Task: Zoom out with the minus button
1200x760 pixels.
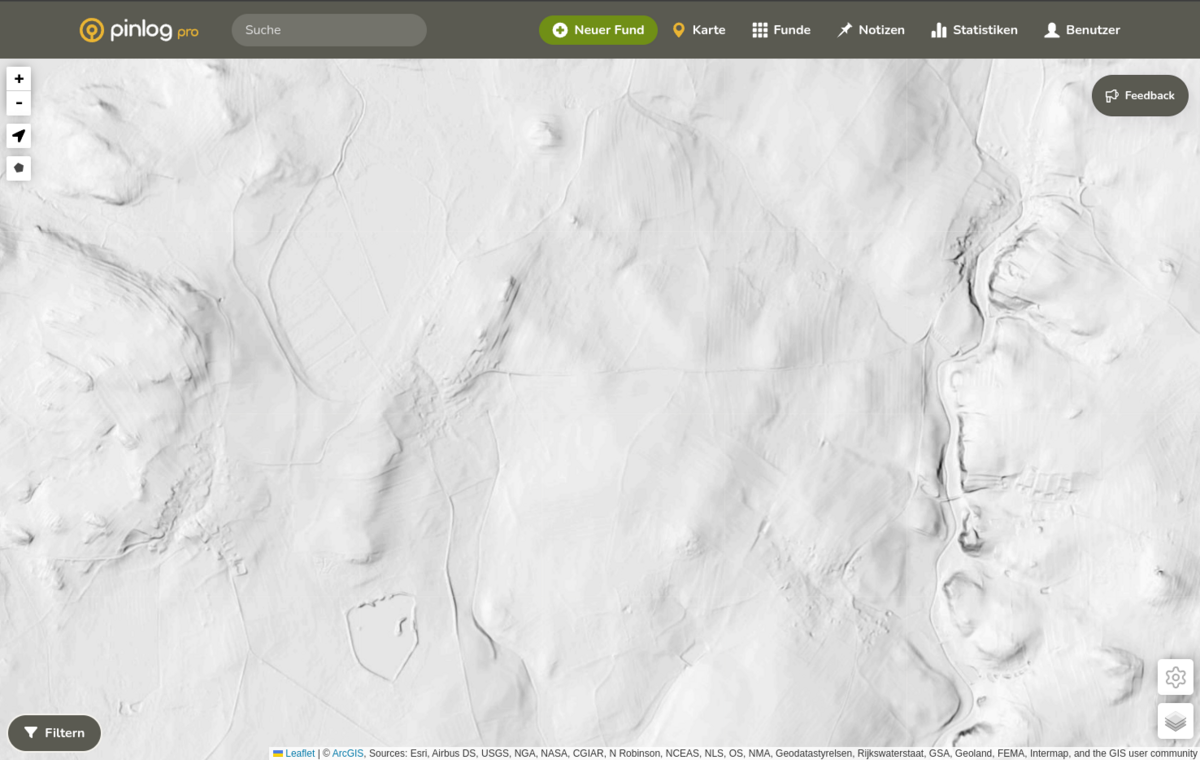Action: [19, 103]
